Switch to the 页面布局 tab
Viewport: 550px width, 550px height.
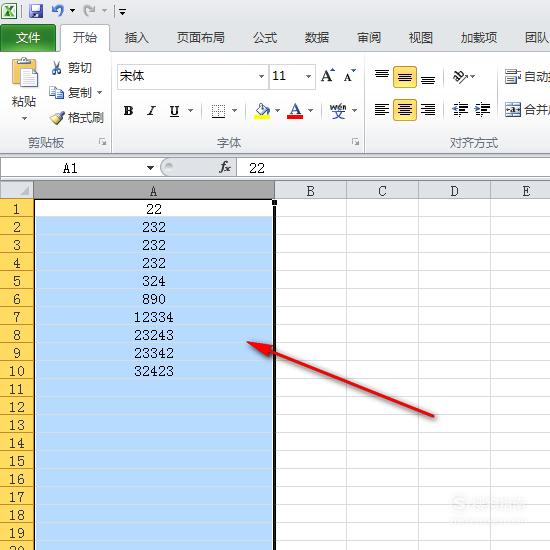coord(201,38)
